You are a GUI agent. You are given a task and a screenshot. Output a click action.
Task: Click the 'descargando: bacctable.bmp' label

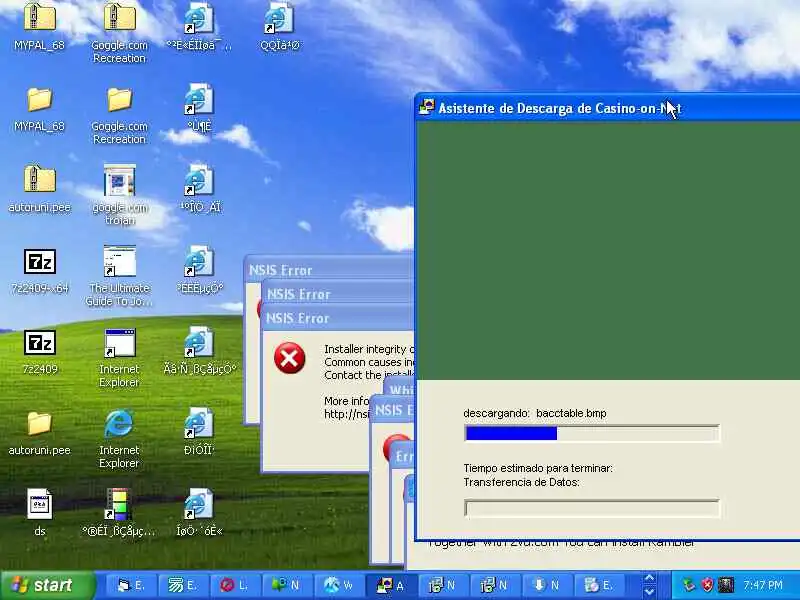[x=535, y=413]
